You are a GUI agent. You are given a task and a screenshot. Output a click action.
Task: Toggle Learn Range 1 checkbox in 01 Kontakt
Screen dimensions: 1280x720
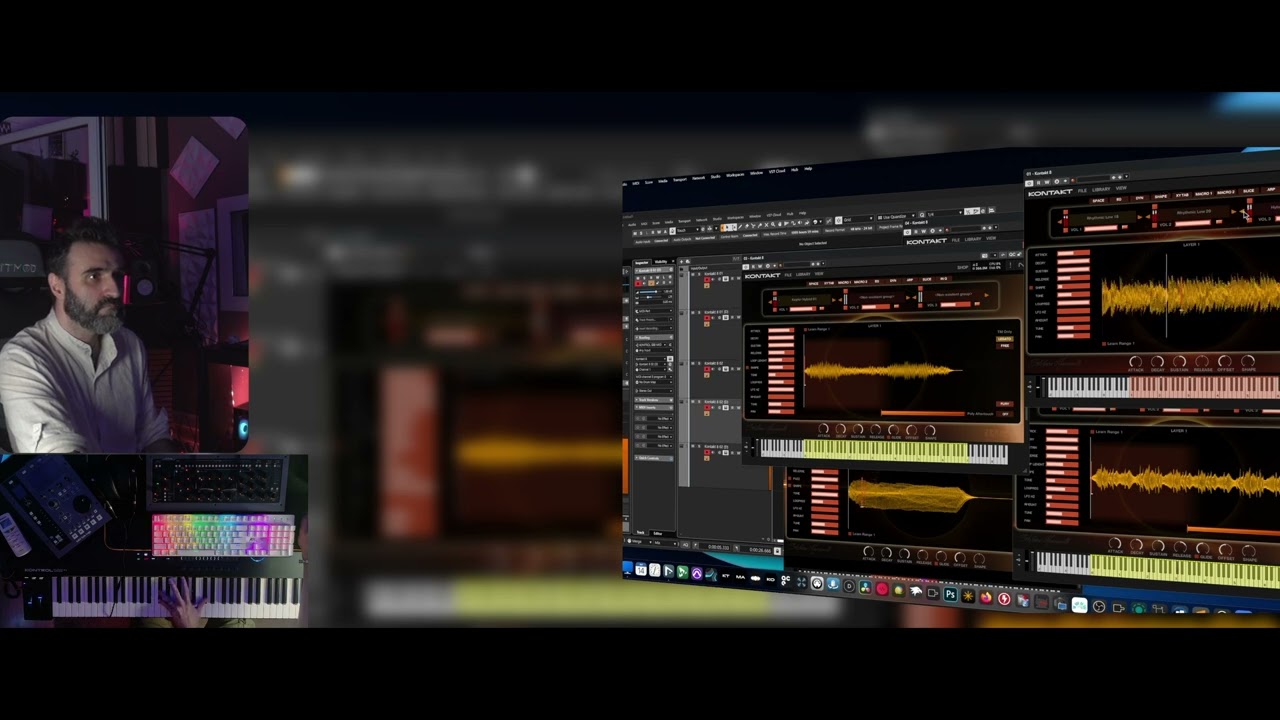1104,344
